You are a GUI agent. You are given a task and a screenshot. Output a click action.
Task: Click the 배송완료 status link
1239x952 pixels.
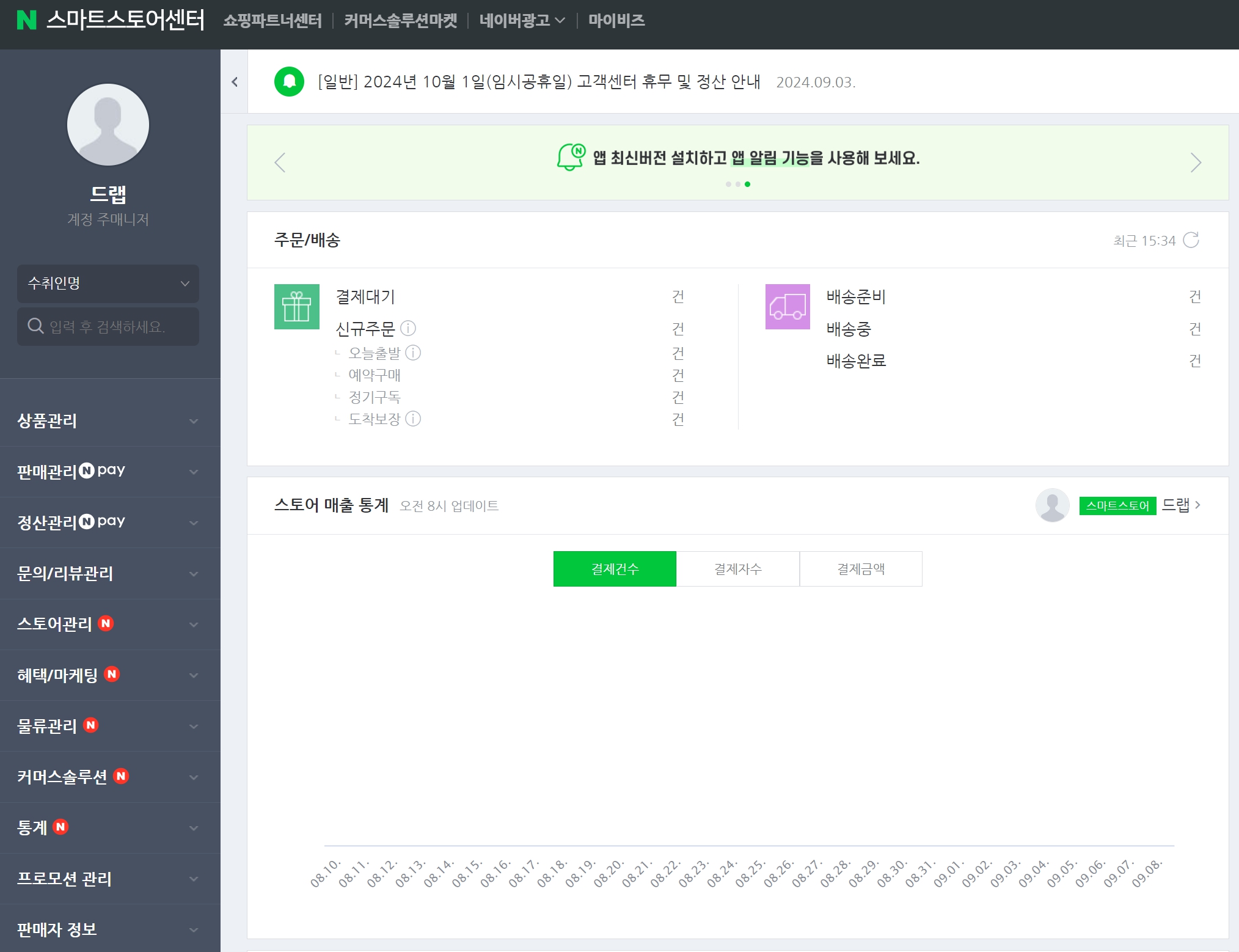coord(856,361)
